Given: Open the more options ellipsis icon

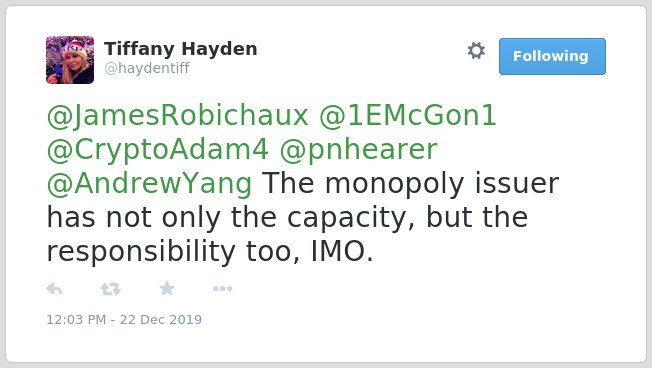Looking at the screenshot, I should [x=222, y=289].
